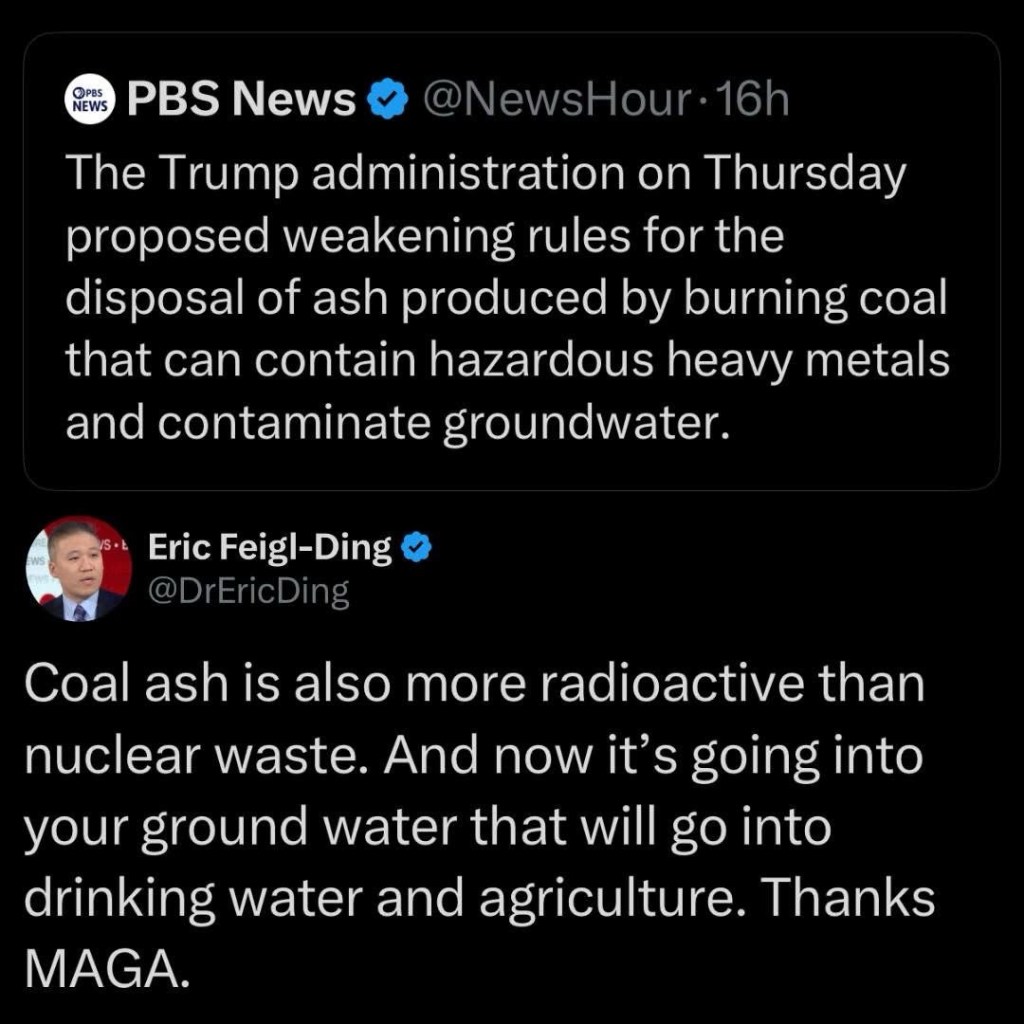Click the PBS News logo avatar
1024x1024 pixels.
click(90, 100)
